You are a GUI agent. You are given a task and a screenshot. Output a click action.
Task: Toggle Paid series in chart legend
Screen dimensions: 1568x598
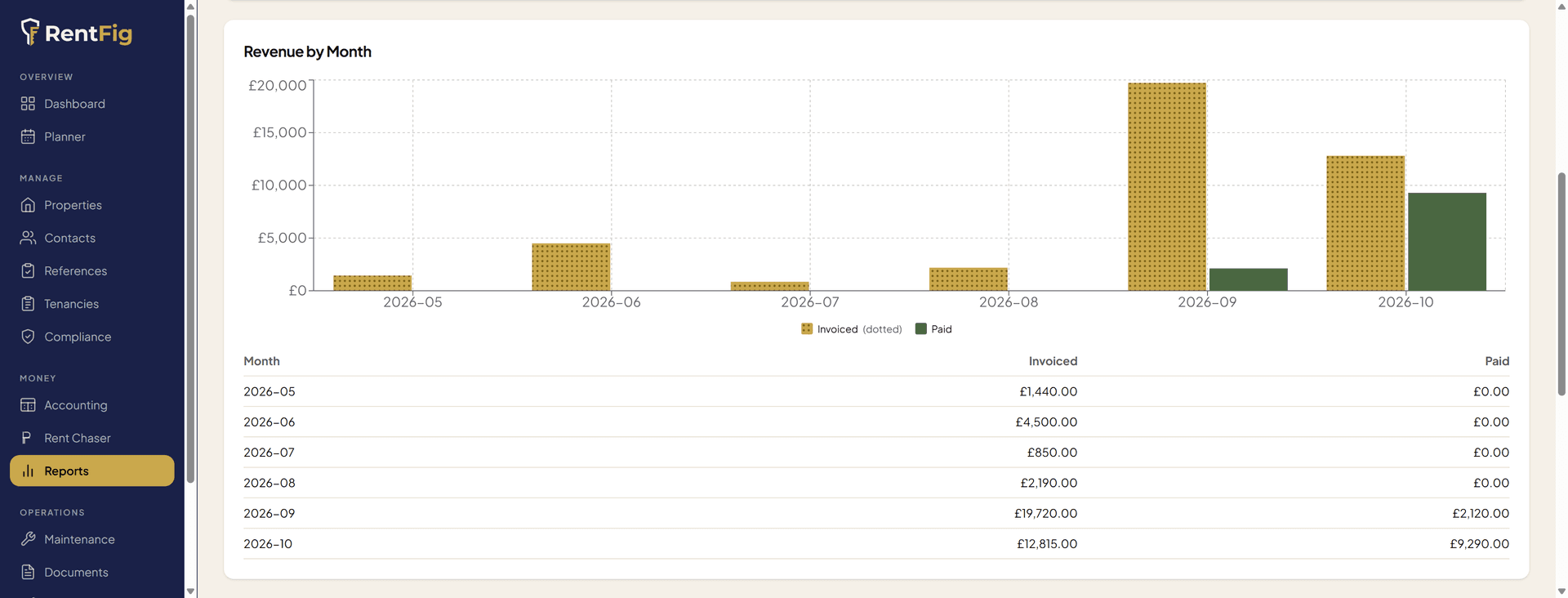[933, 329]
